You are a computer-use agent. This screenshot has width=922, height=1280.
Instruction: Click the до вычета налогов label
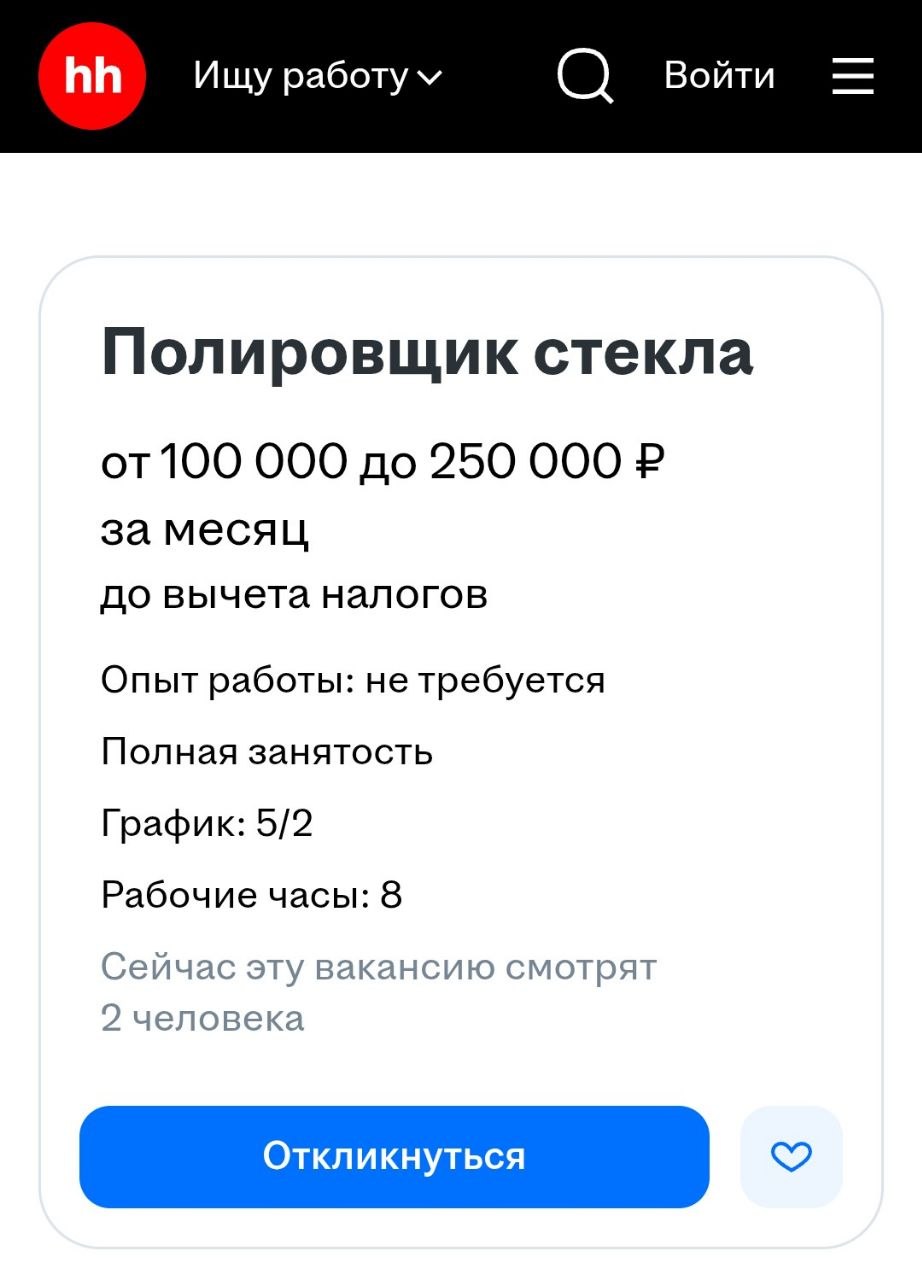click(x=294, y=594)
